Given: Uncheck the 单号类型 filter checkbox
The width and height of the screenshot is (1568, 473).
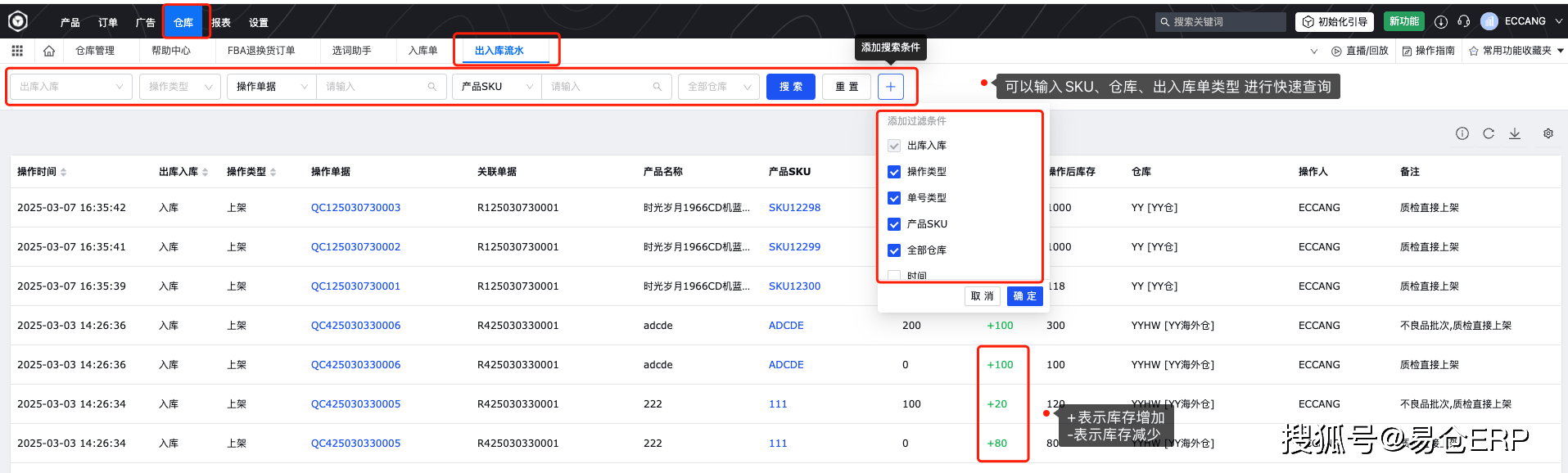Looking at the screenshot, I should (894, 198).
